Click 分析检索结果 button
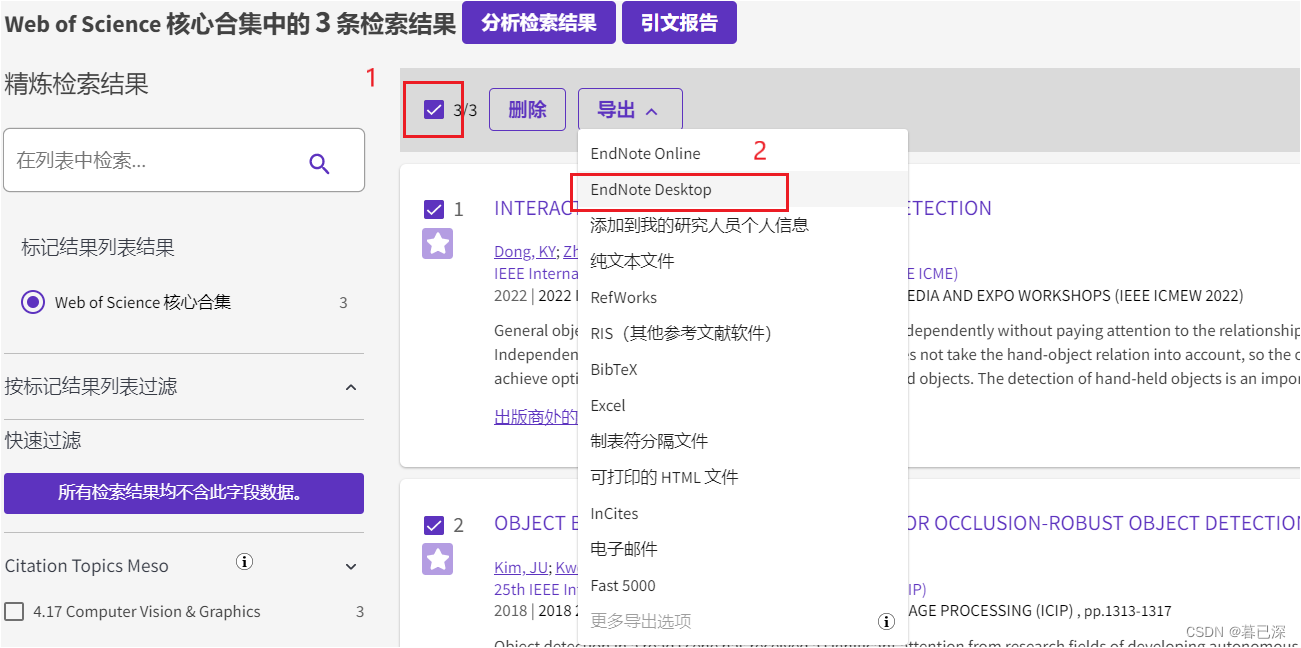This screenshot has width=1301, height=648. point(539,22)
